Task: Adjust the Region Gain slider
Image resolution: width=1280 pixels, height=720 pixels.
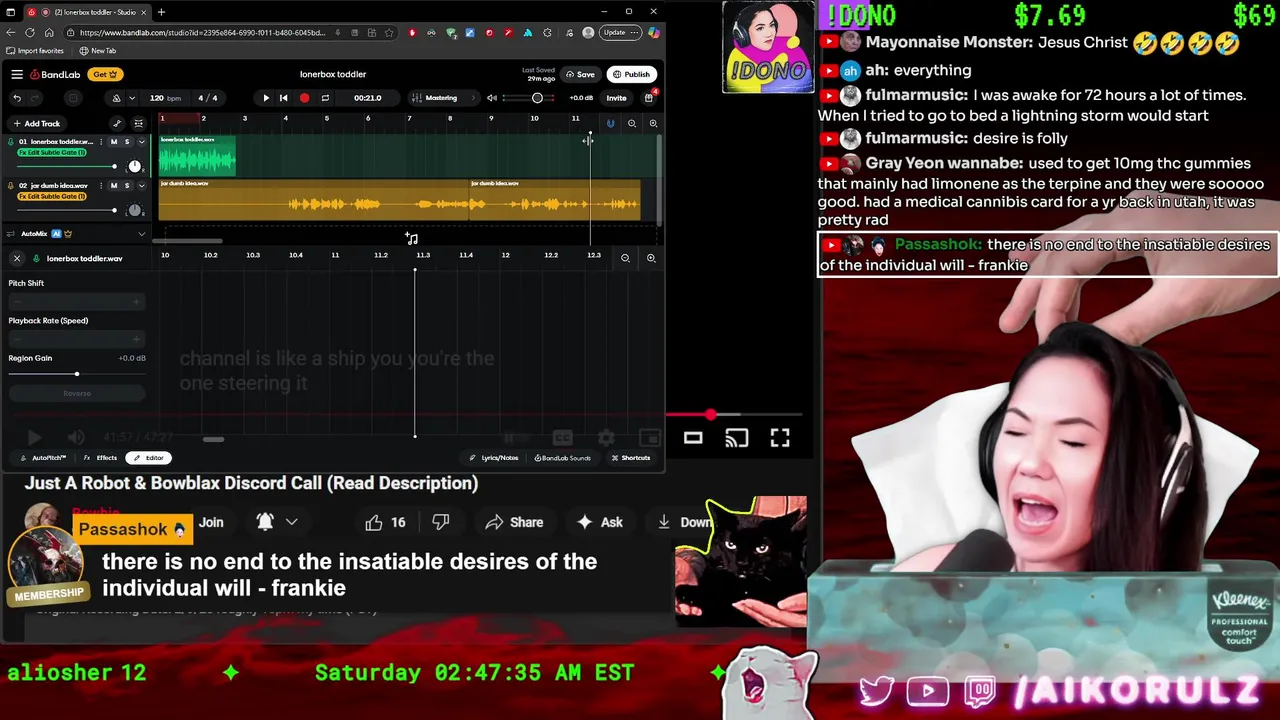Action: click(77, 374)
